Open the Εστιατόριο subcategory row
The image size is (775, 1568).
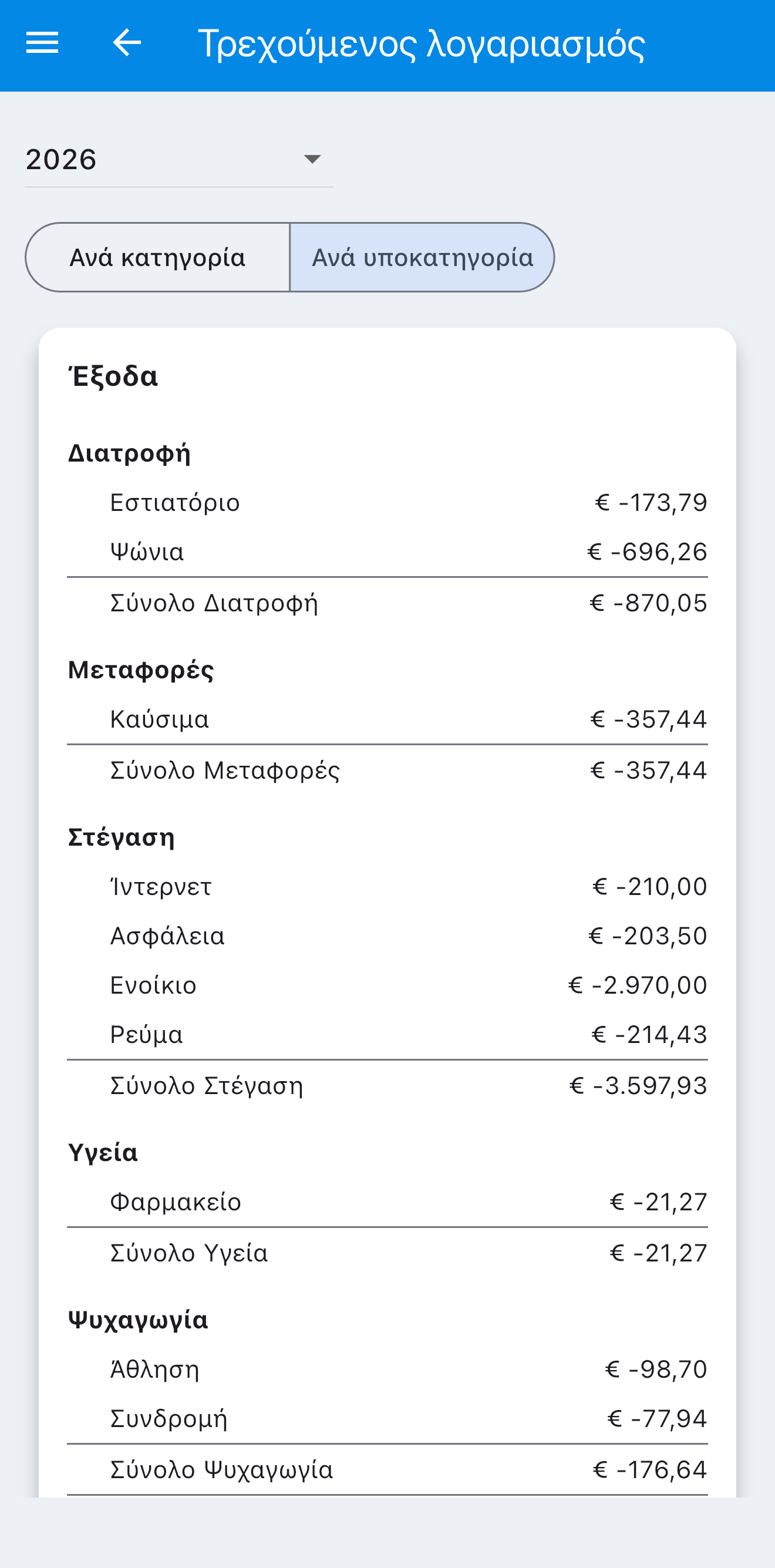pos(387,503)
